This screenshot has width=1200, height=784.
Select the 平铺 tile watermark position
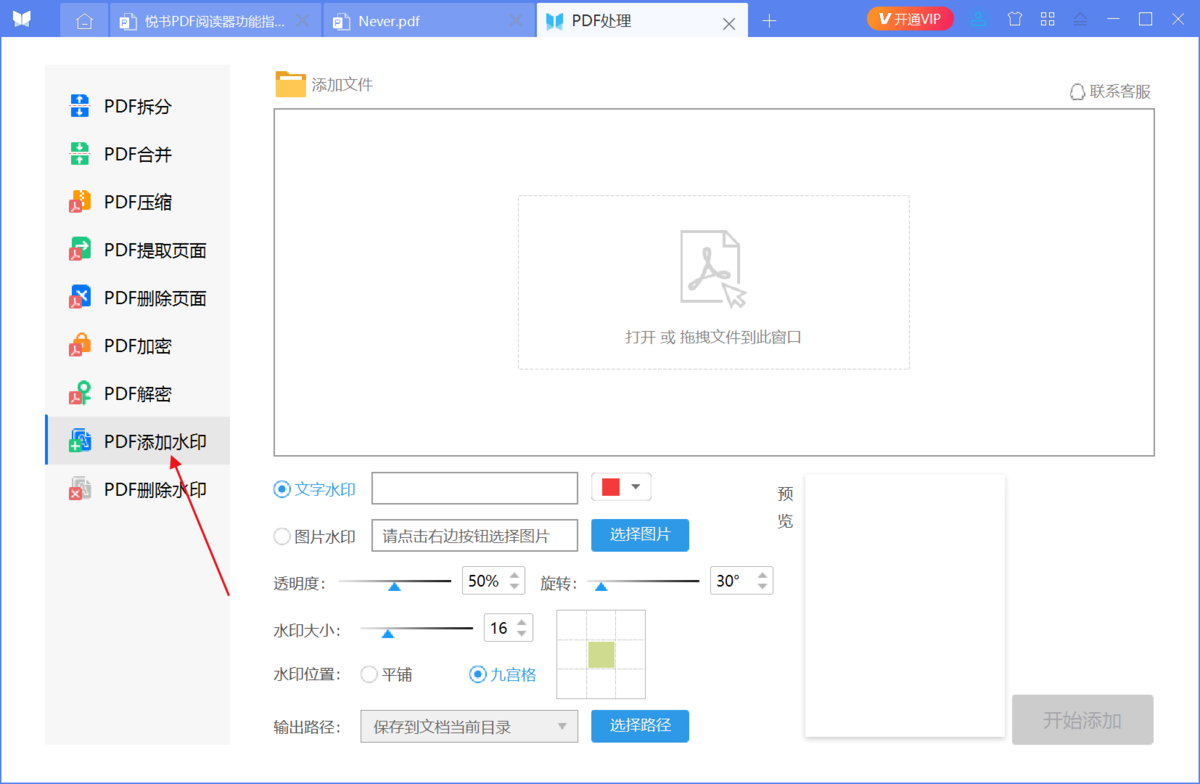pos(368,674)
